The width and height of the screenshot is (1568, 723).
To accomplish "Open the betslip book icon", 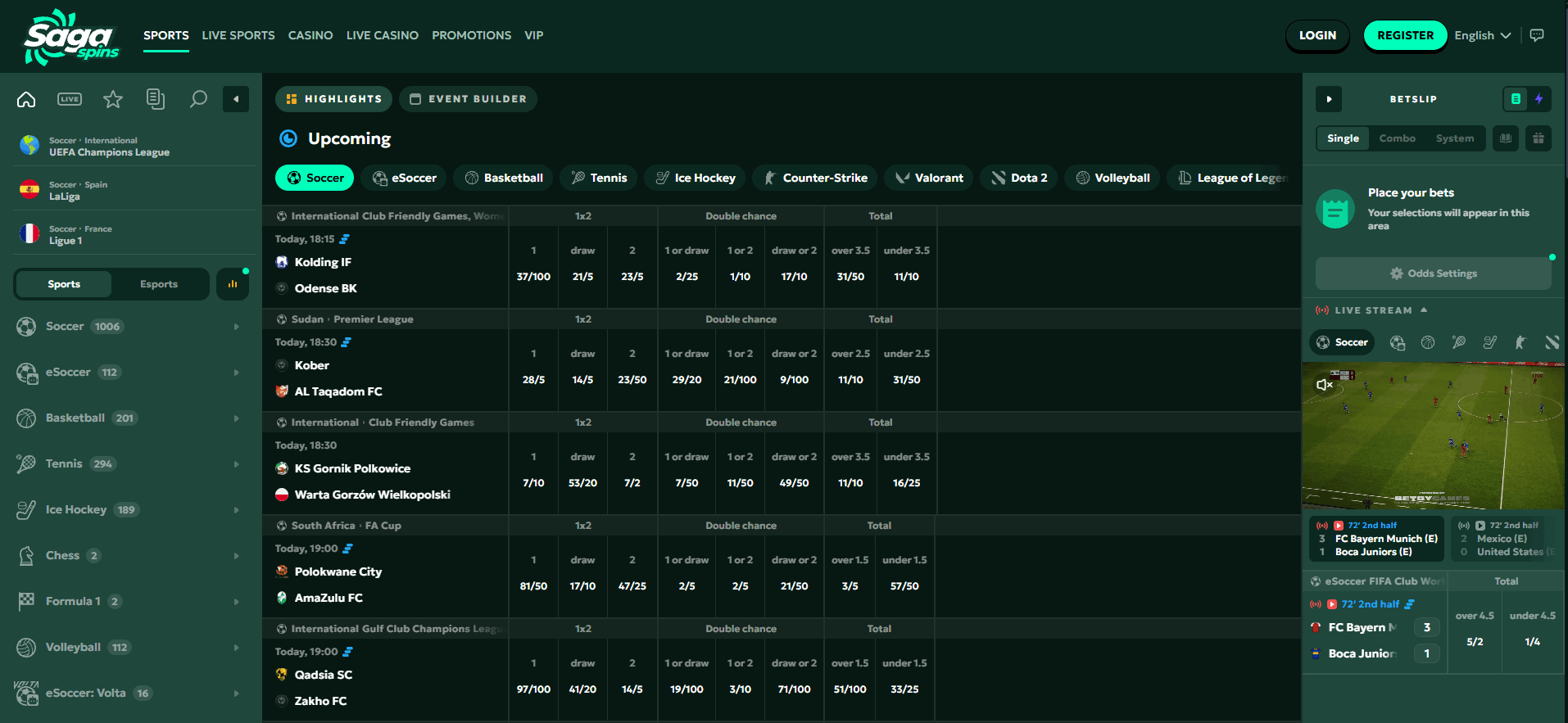I will (1506, 138).
